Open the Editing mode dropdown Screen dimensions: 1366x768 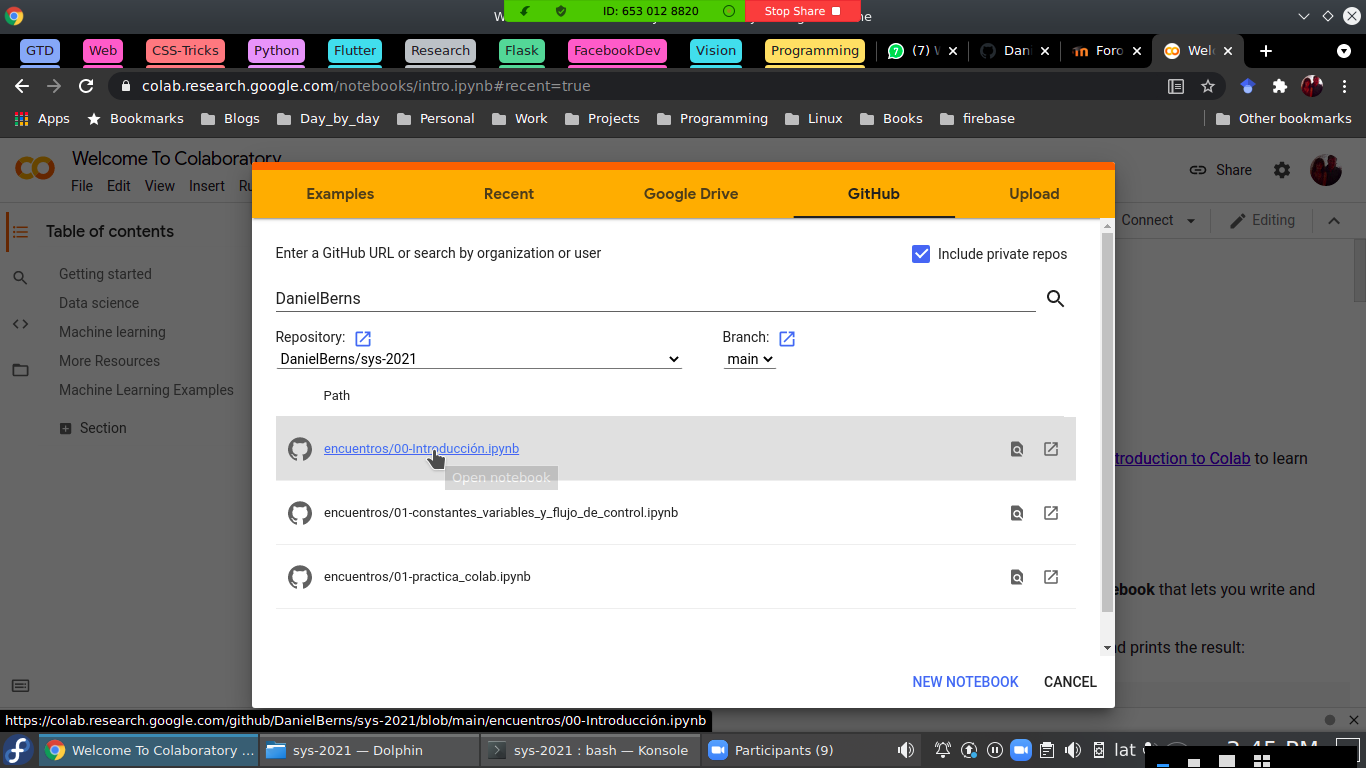pos(1262,220)
